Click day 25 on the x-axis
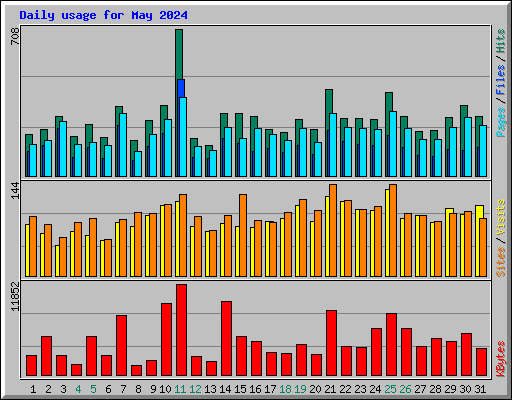The width and height of the screenshot is (512, 400). (390, 389)
